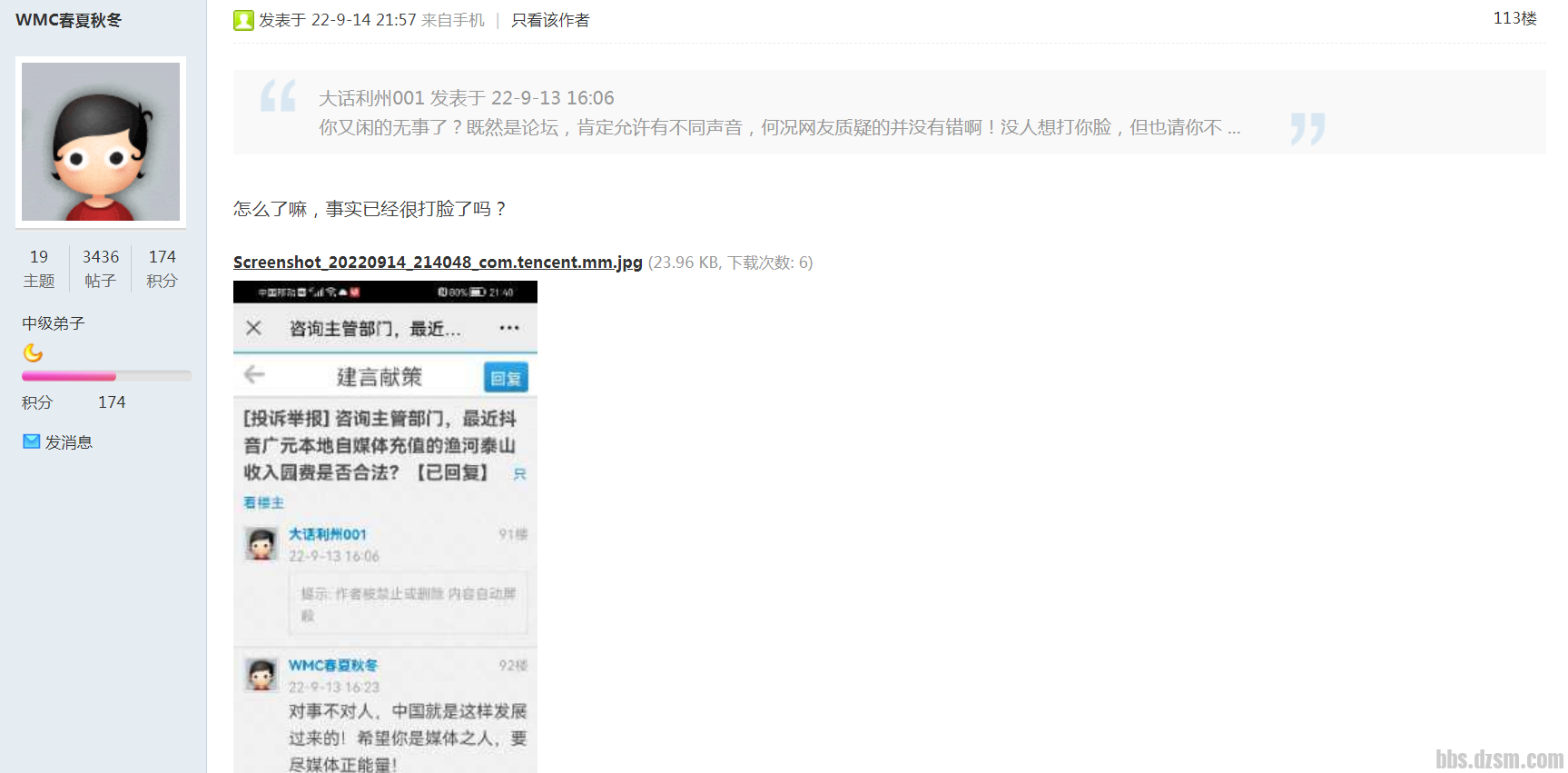This screenshot has width=1568, height=773.
Task: Click the closing quotation mark icon
Action: click(x=1307, y=128)
